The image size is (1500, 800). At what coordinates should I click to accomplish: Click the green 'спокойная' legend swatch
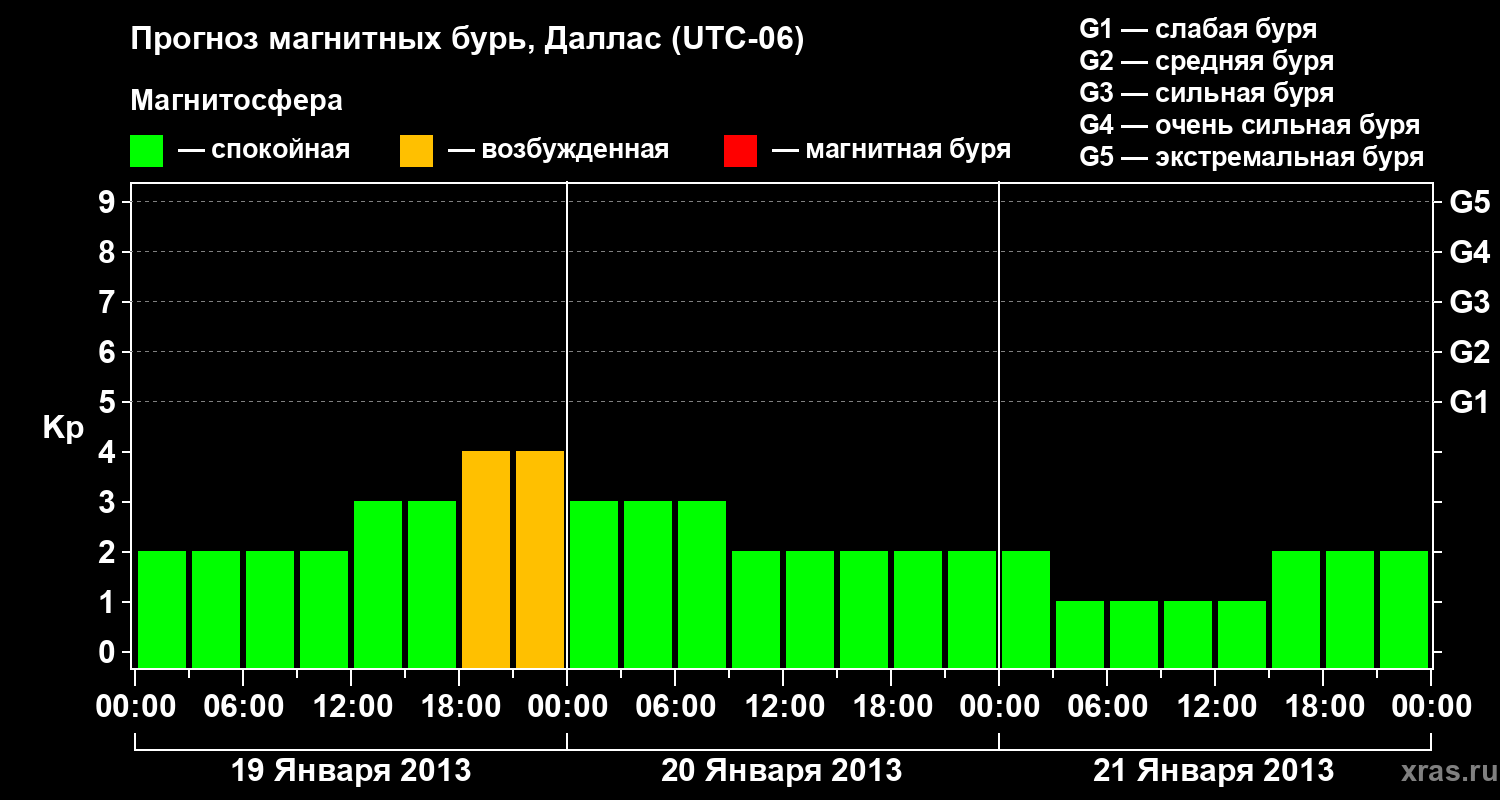[146, 151]
